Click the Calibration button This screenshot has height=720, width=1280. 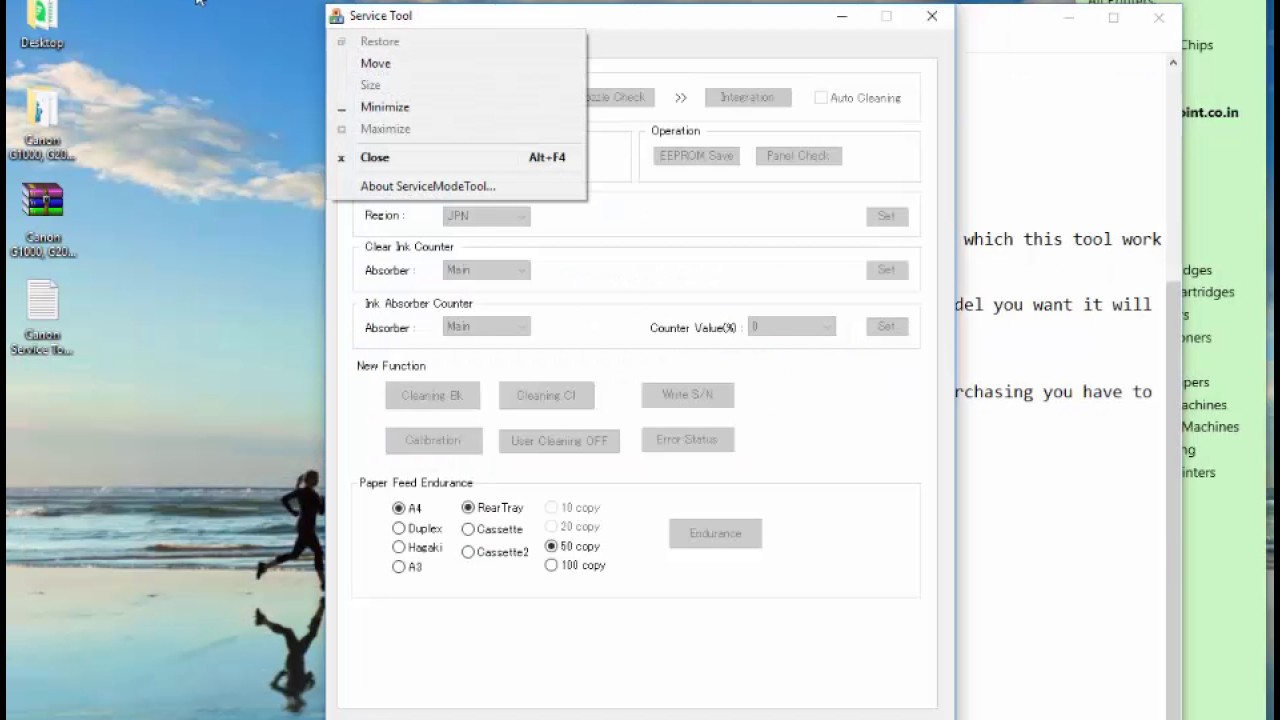tap(433, 440)
